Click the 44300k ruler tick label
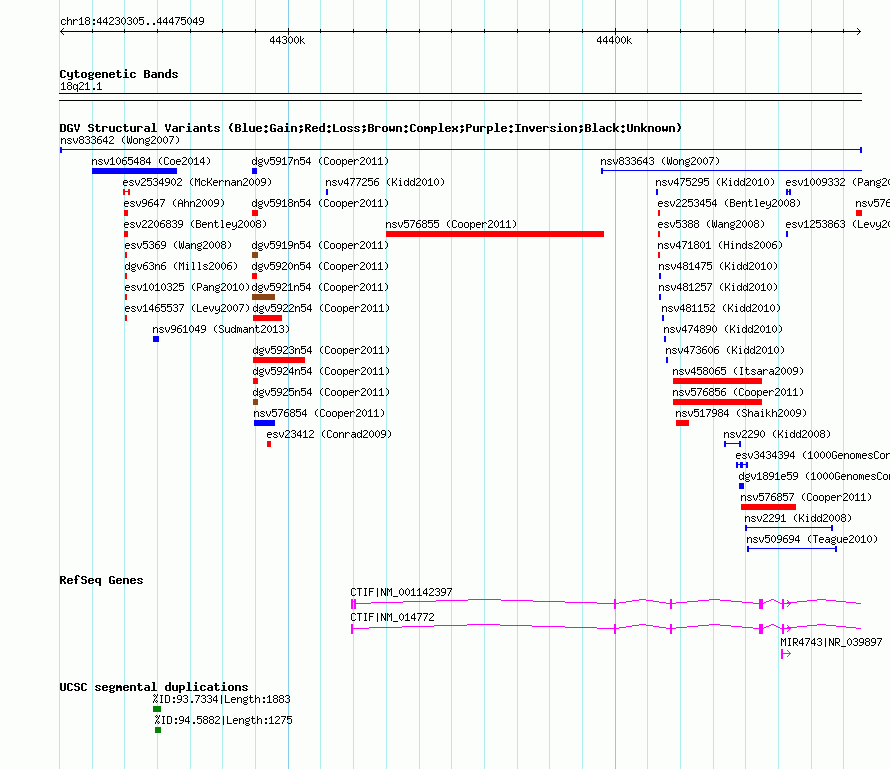 point(287,40)
